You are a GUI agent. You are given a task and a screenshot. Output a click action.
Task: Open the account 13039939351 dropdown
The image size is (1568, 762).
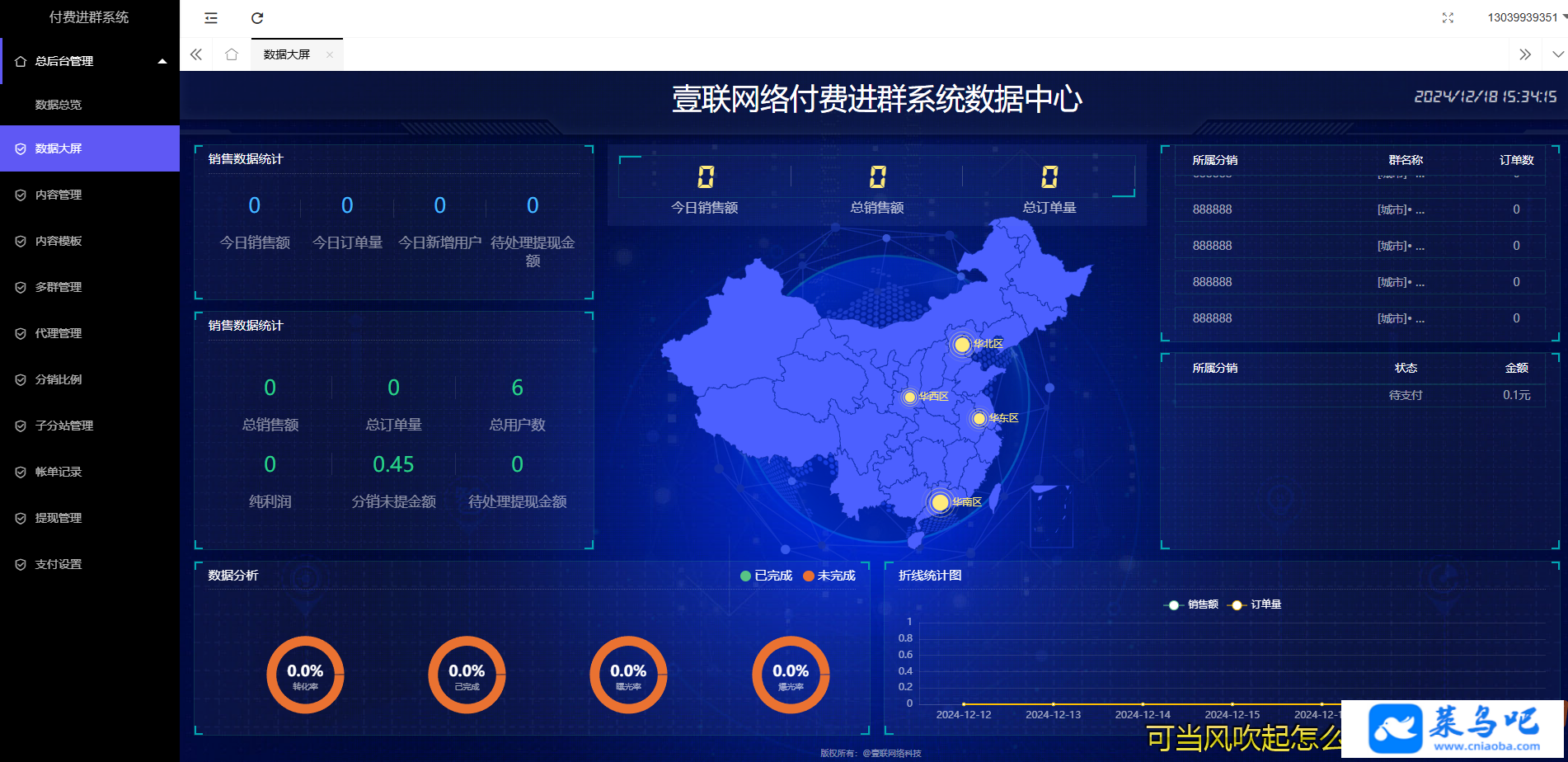pyautogui.click(x=1526, y=17)
